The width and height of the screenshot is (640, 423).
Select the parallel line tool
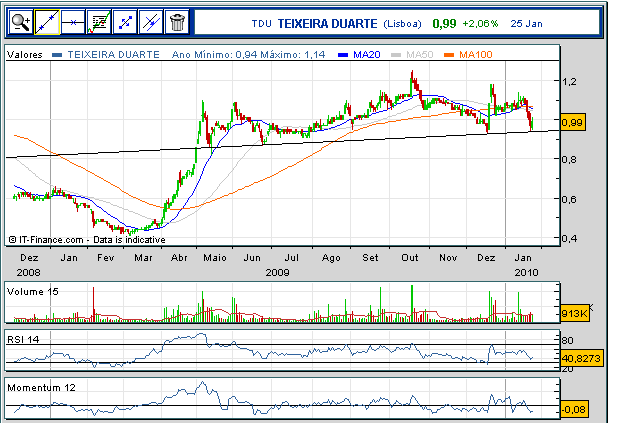click(x=151, y=22)
